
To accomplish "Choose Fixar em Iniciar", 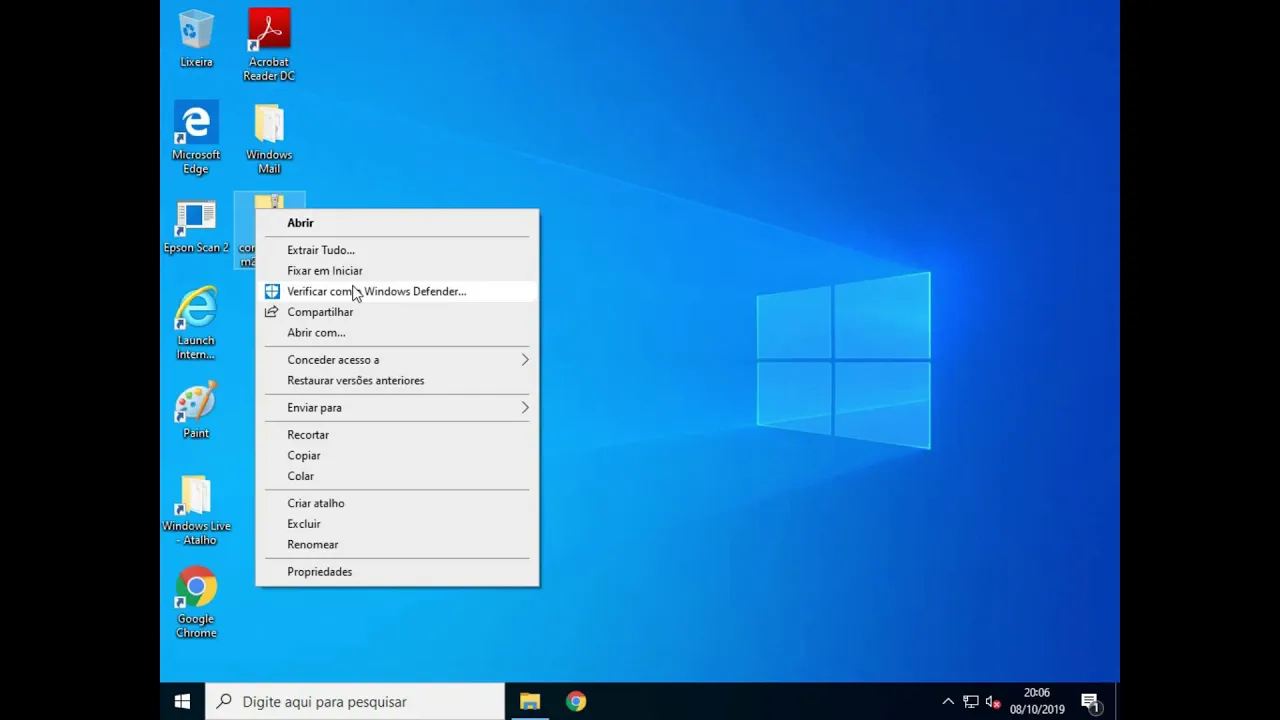I will [x=397, y=271].
